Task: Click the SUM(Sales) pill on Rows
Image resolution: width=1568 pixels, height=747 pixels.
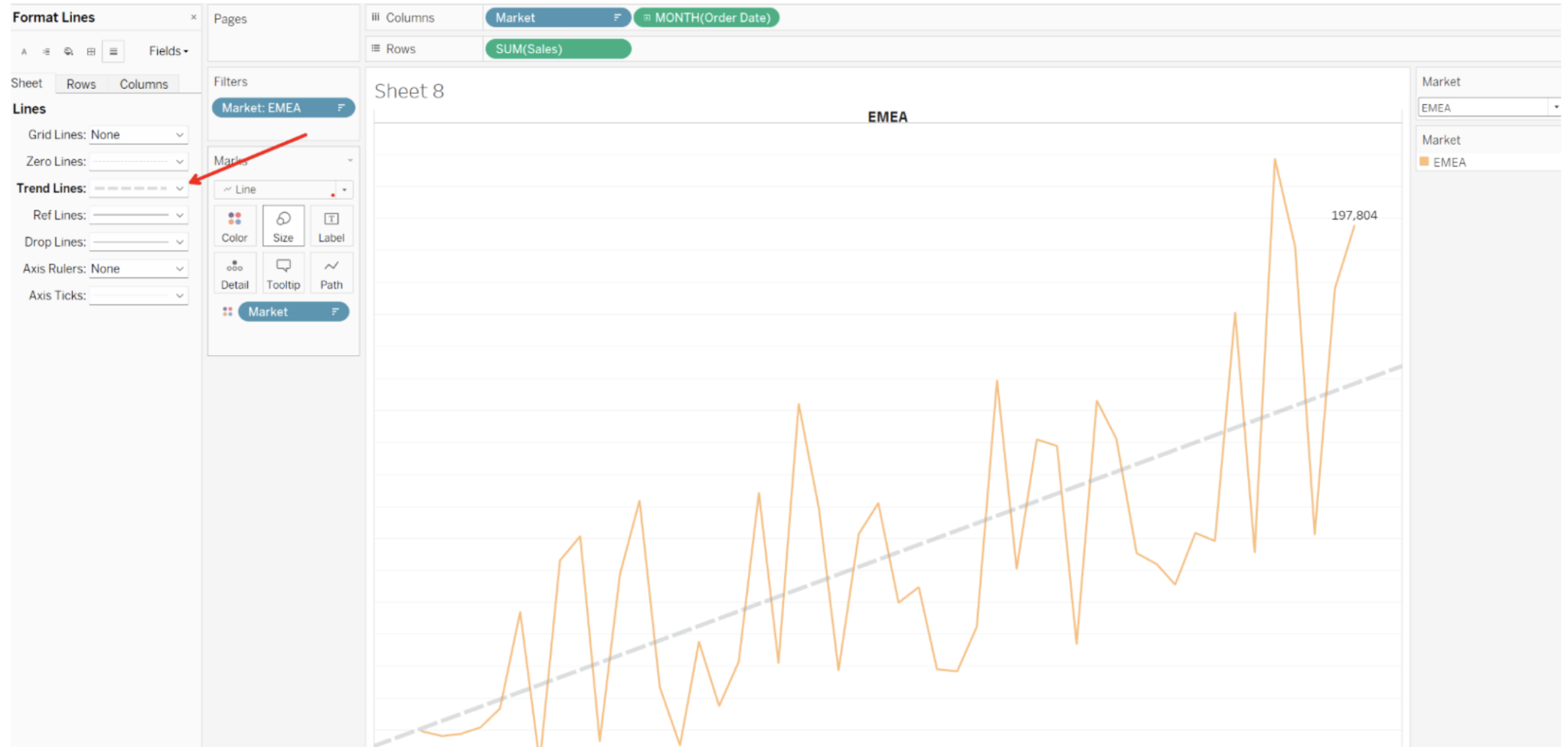Action: pos(557,49)
